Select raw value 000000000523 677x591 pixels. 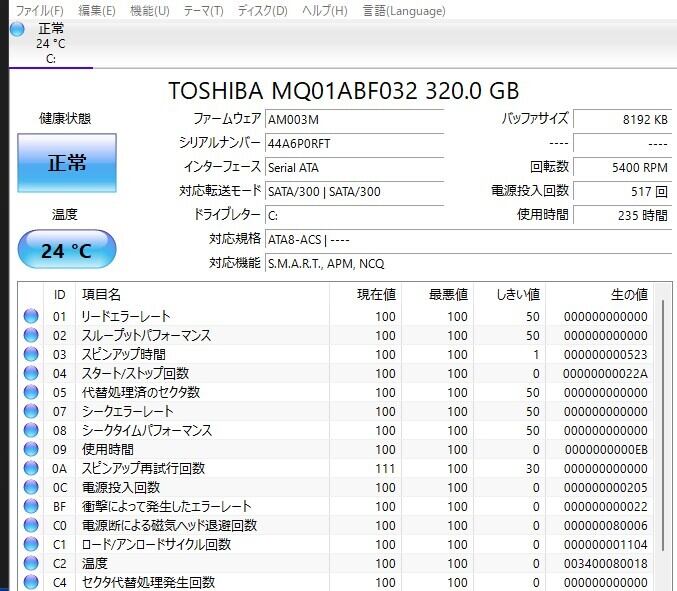click(x=605, y=354)
